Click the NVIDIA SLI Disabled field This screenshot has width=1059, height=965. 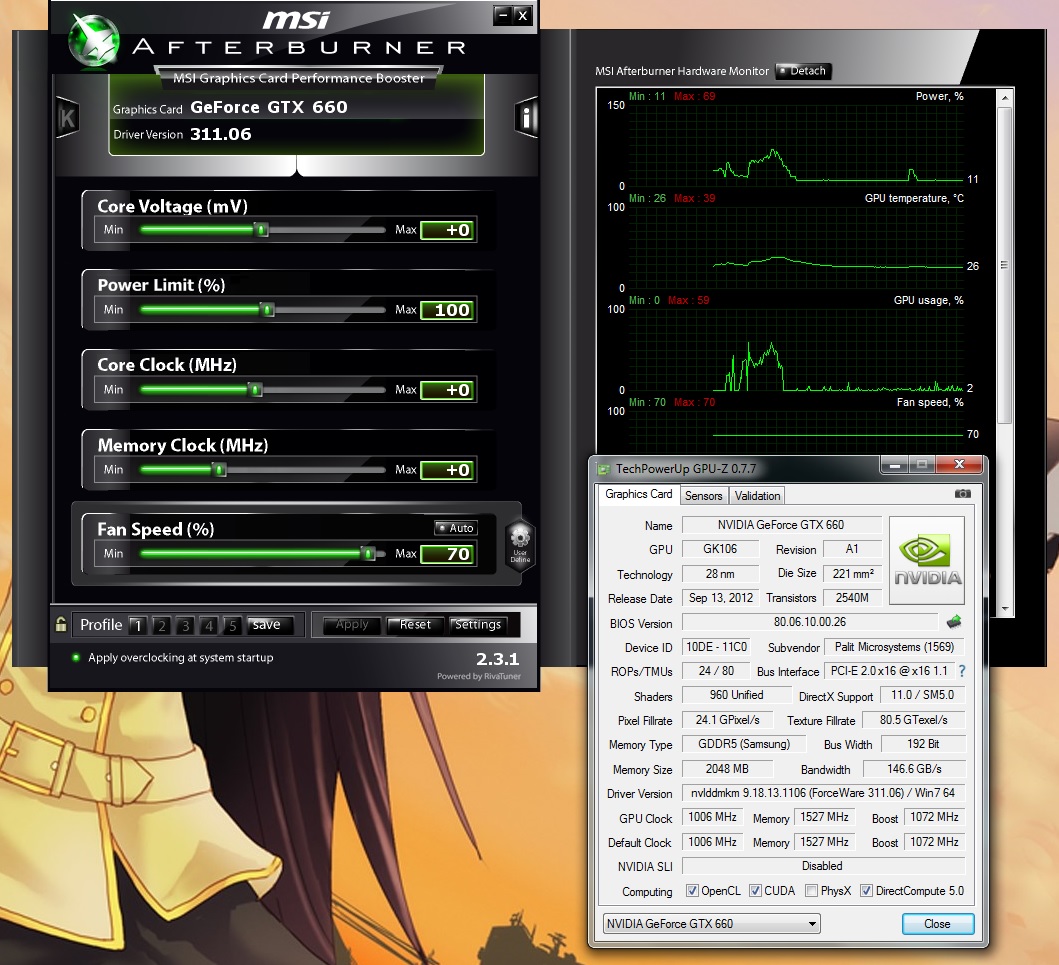point(823,866)
